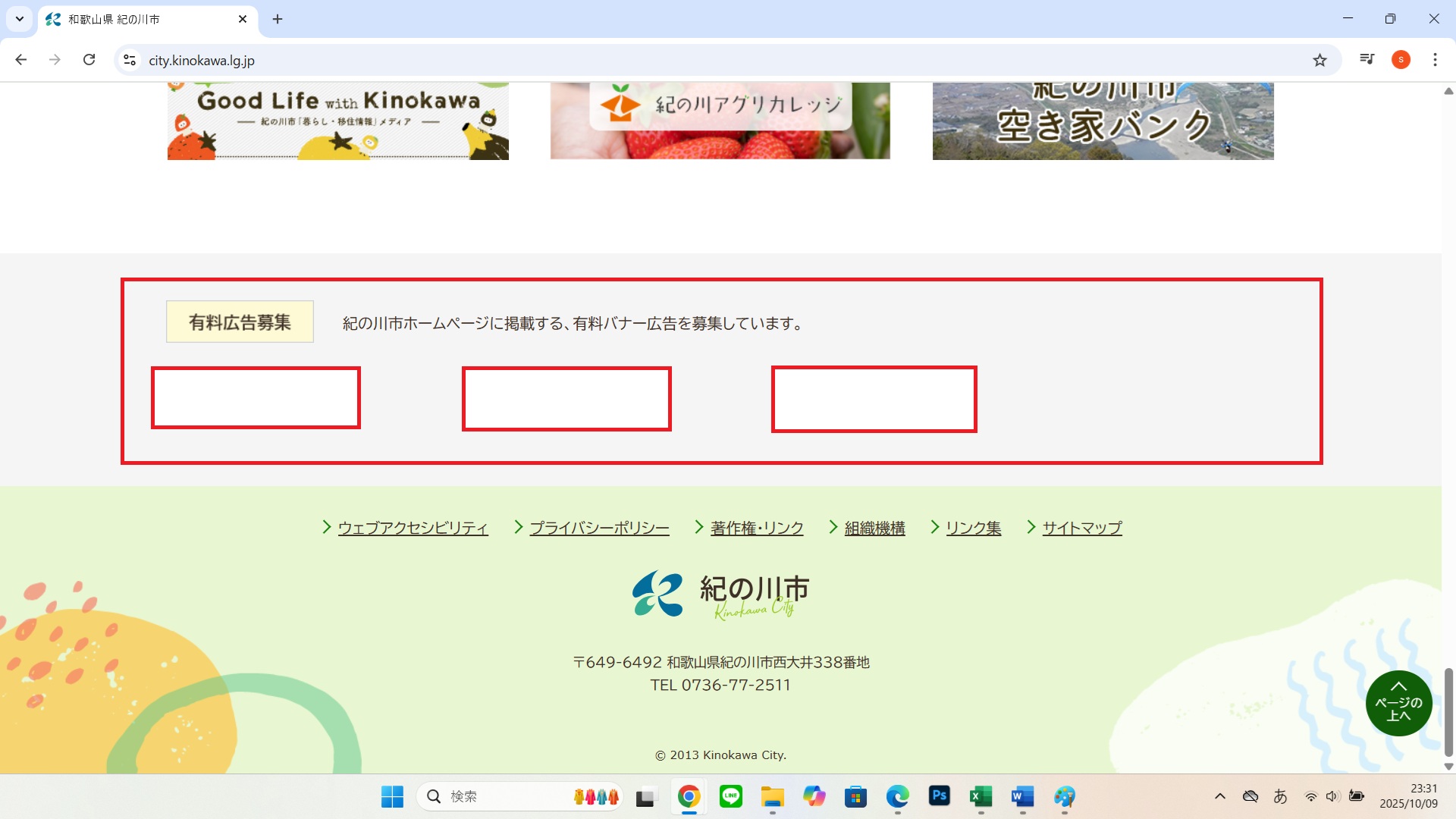This screenshot has height=819, width=1456.
Task: Go back with back arrow
Action: (21, 60)
